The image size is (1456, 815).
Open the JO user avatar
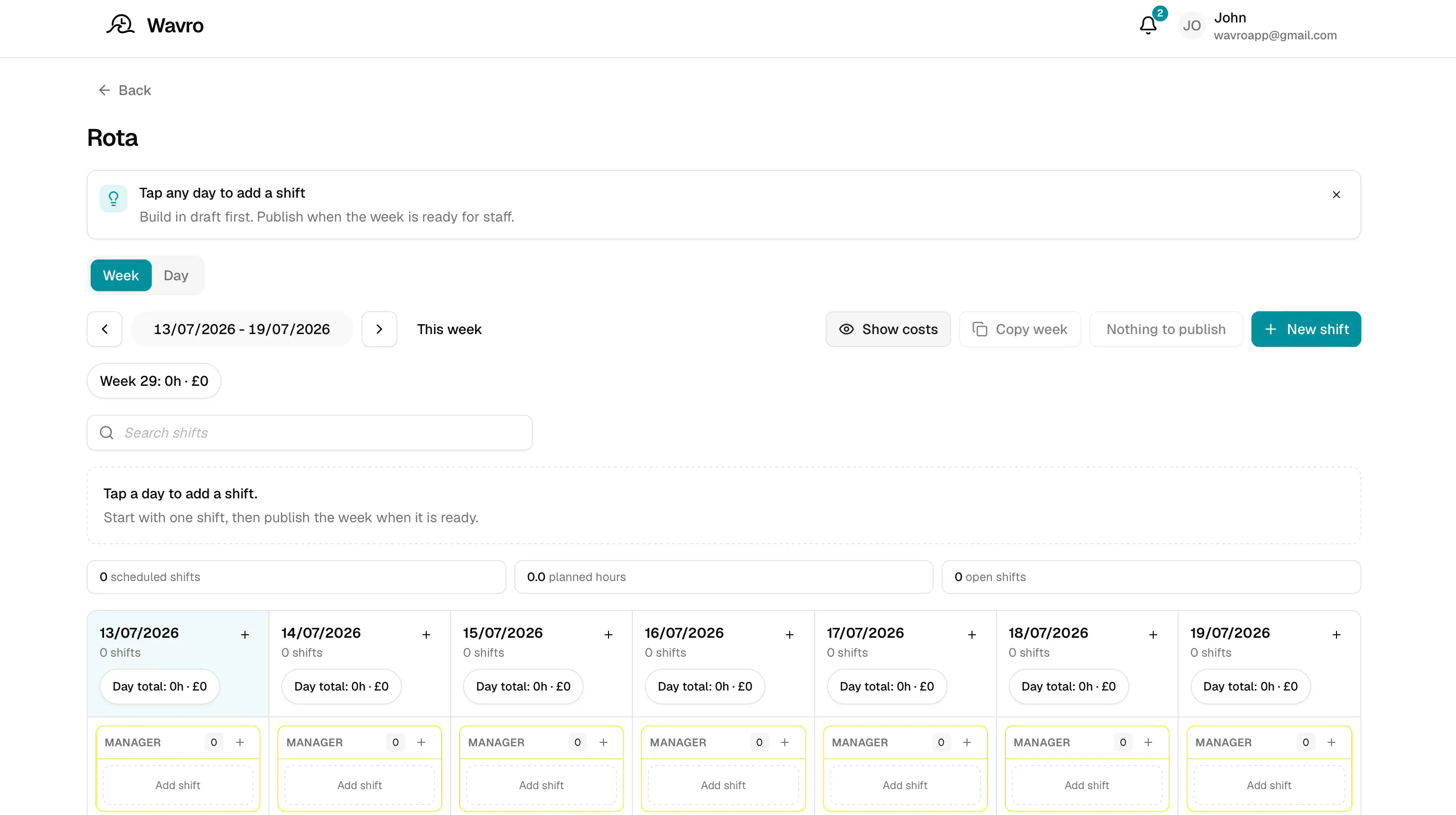1192,25
